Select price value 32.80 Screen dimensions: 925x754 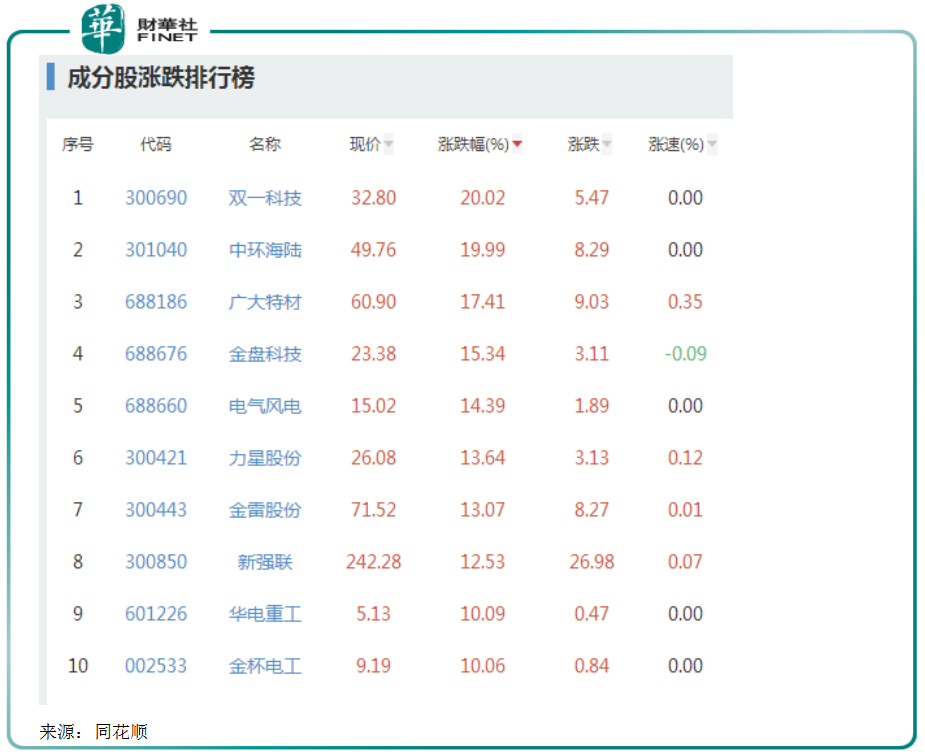point(373,198)
